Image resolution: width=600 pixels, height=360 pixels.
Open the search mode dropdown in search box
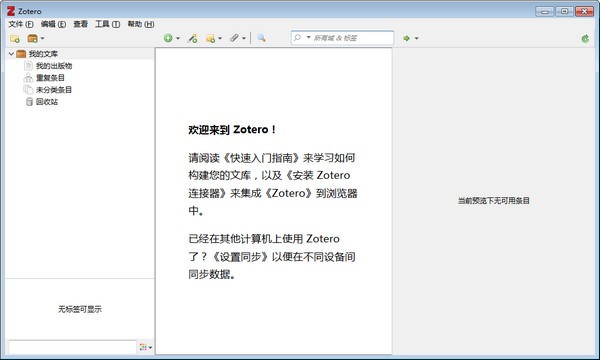point(308,37)
